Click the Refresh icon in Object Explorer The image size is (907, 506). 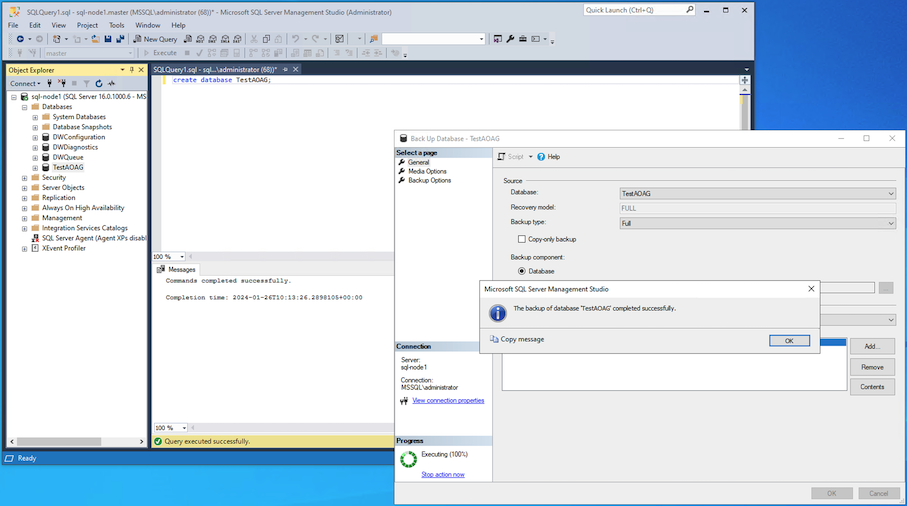(x=99, y=83)
